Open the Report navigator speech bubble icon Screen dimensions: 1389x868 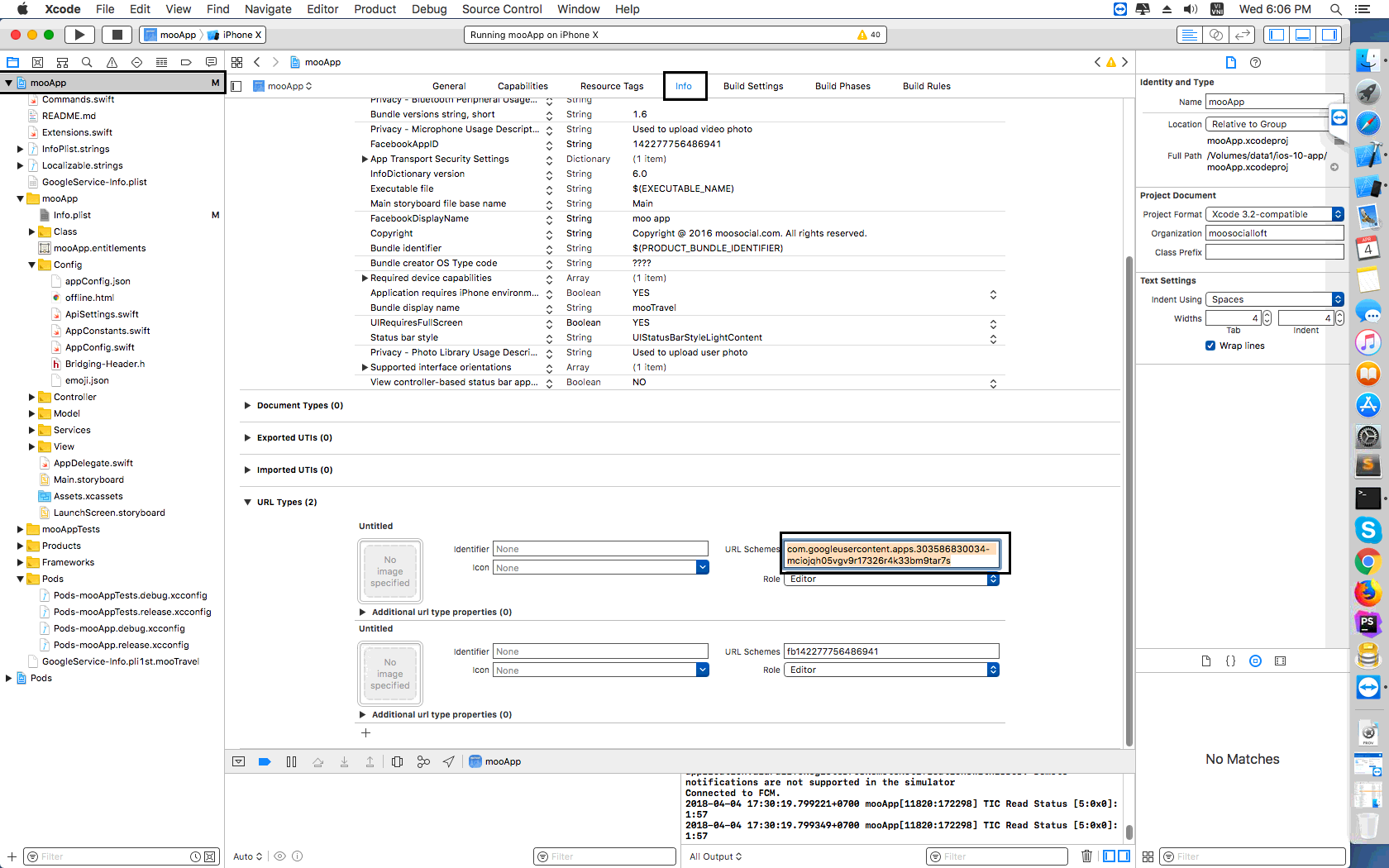pyautogui.click(x=211, y=62)
